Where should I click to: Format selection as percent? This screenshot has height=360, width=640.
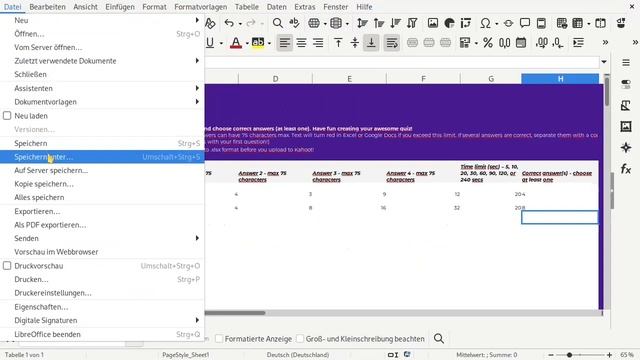coord(488,43)
